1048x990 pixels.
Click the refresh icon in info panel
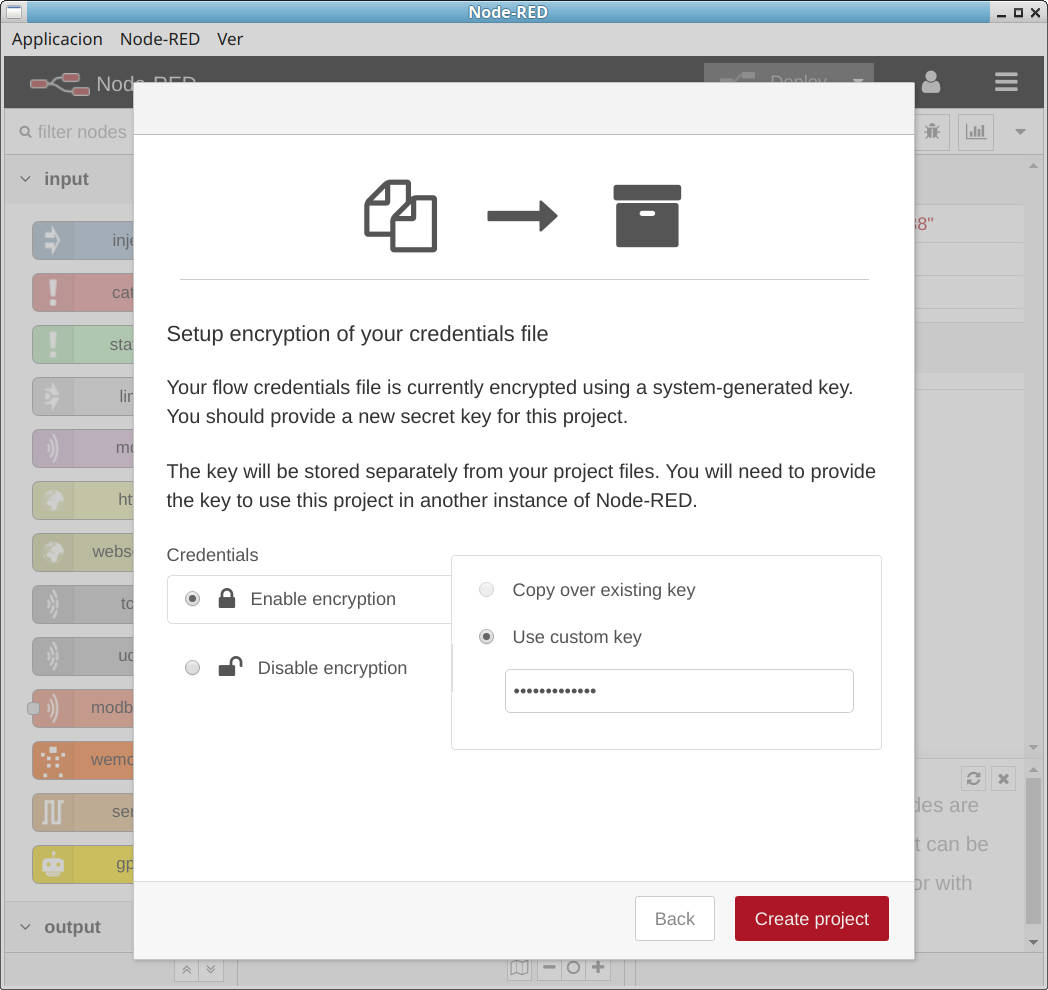973,779
